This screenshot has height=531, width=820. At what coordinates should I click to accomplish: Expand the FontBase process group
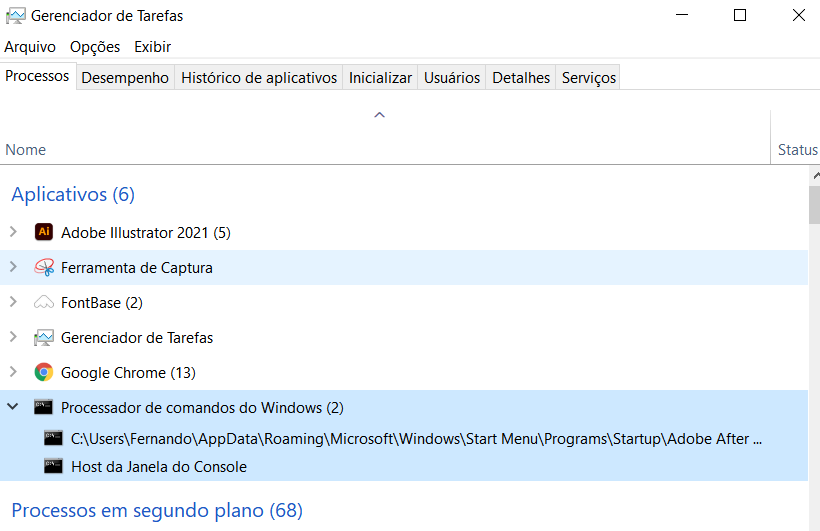[13, 302]
